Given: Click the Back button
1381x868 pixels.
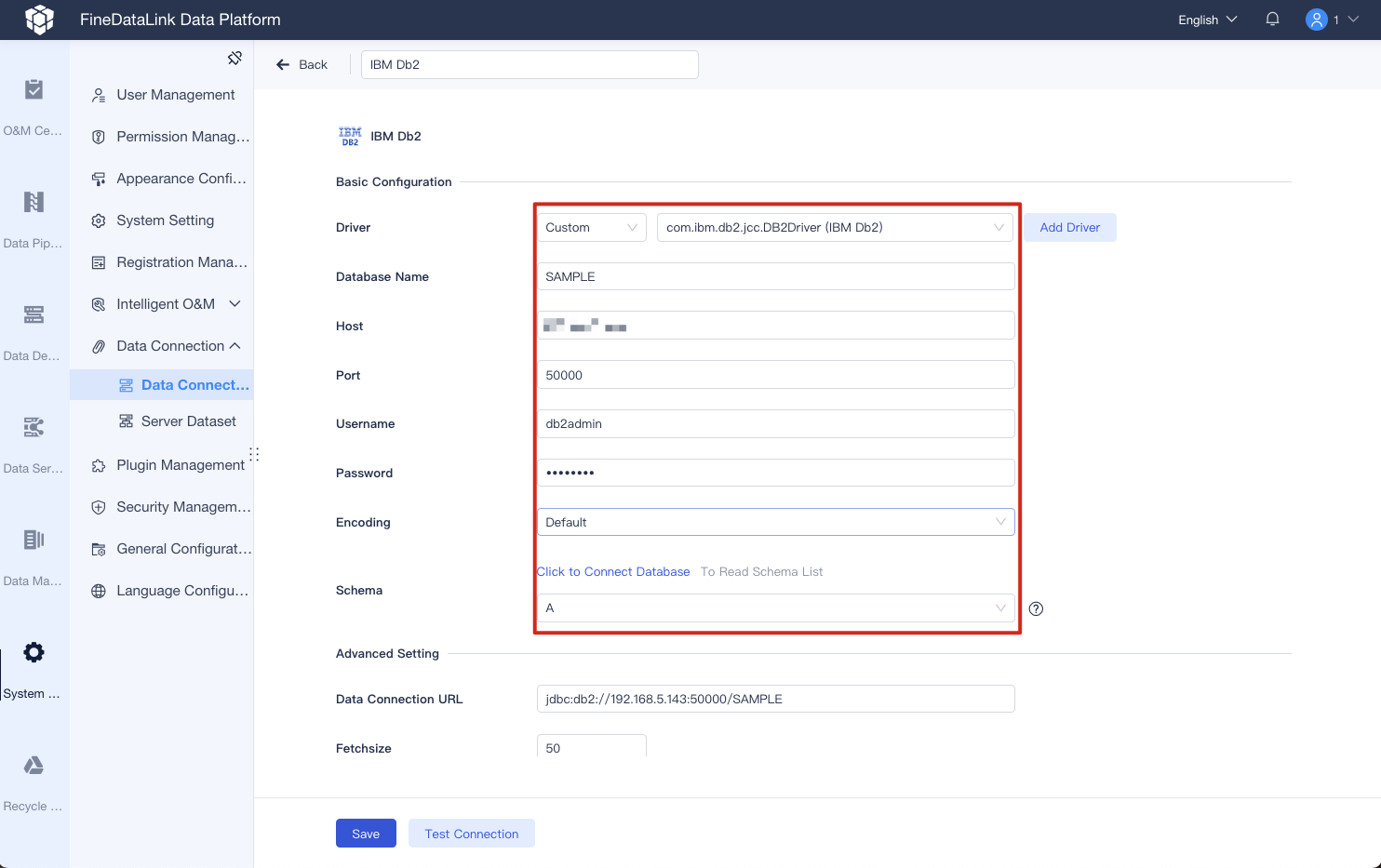Looking at the screenshot, I should pyautogui.click(x=302, y=64).
